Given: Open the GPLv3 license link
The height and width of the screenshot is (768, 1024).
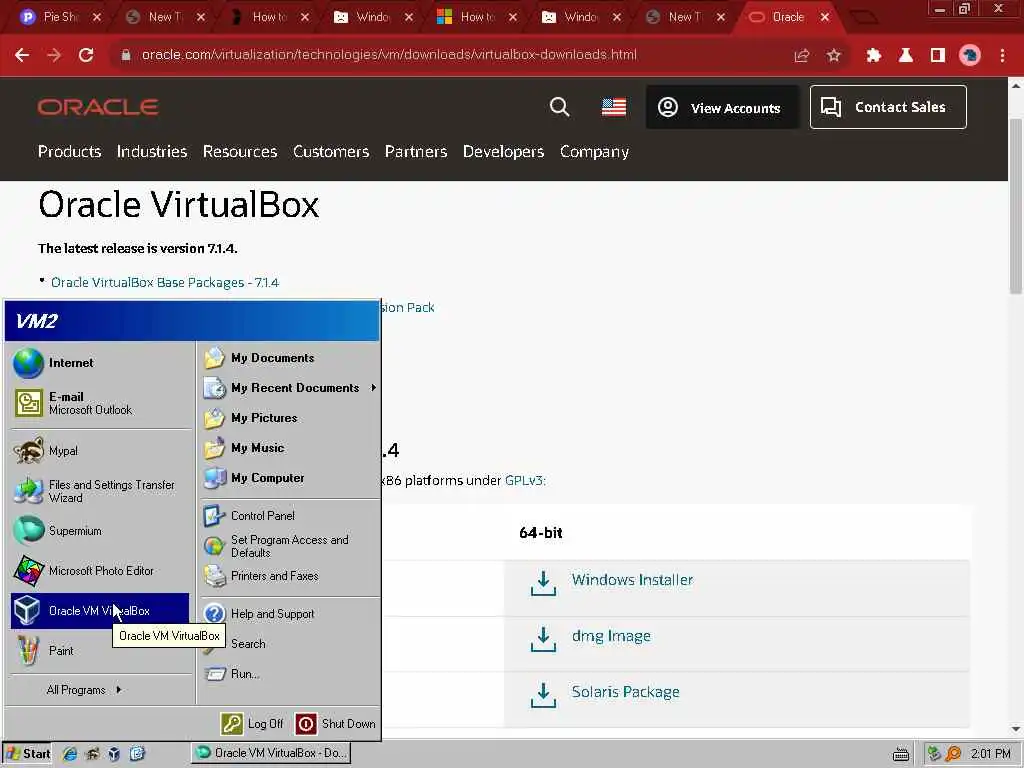Looking at the screenshot, I should [524, 481].
